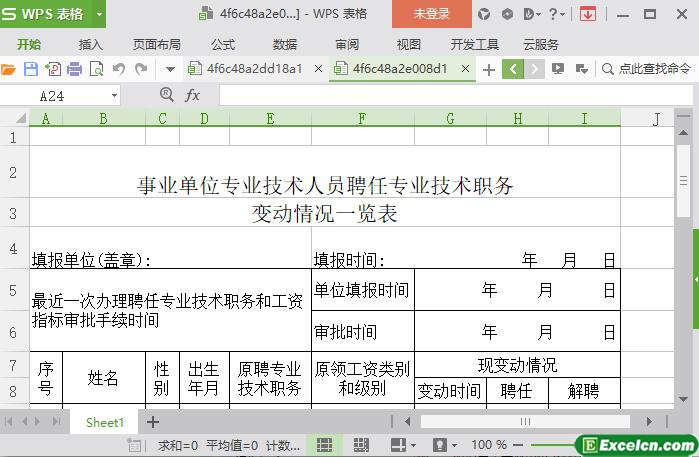Click the vertical scrollbar thumb

[683, 181]
